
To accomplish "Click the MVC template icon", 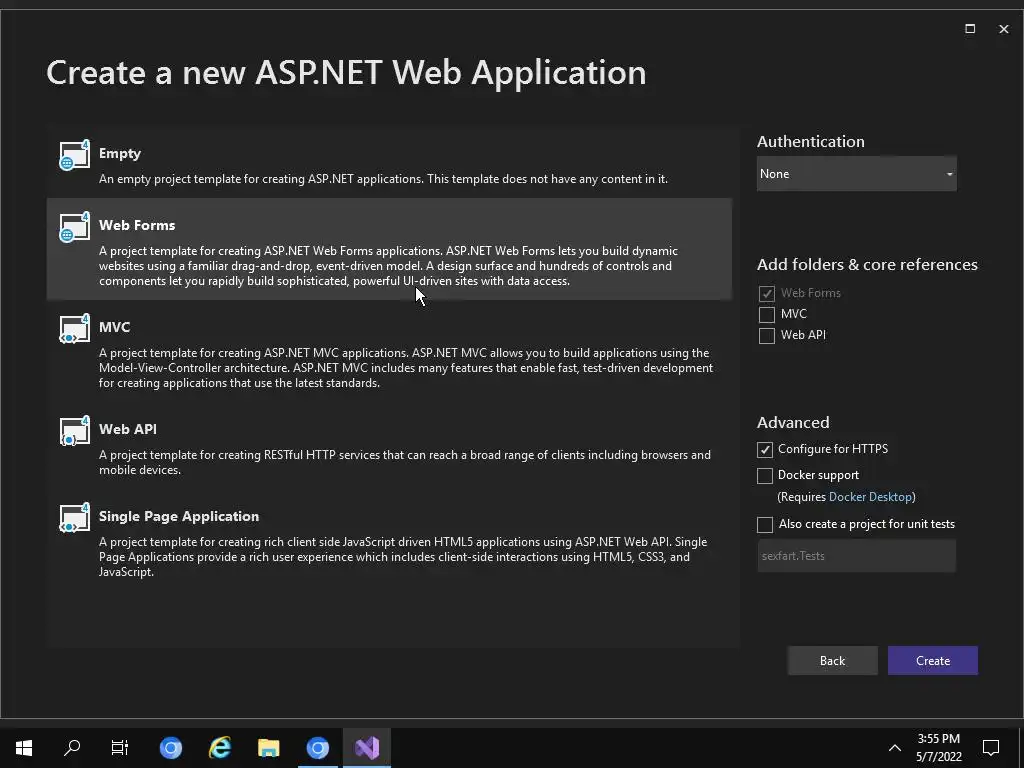I will [74, 329].
